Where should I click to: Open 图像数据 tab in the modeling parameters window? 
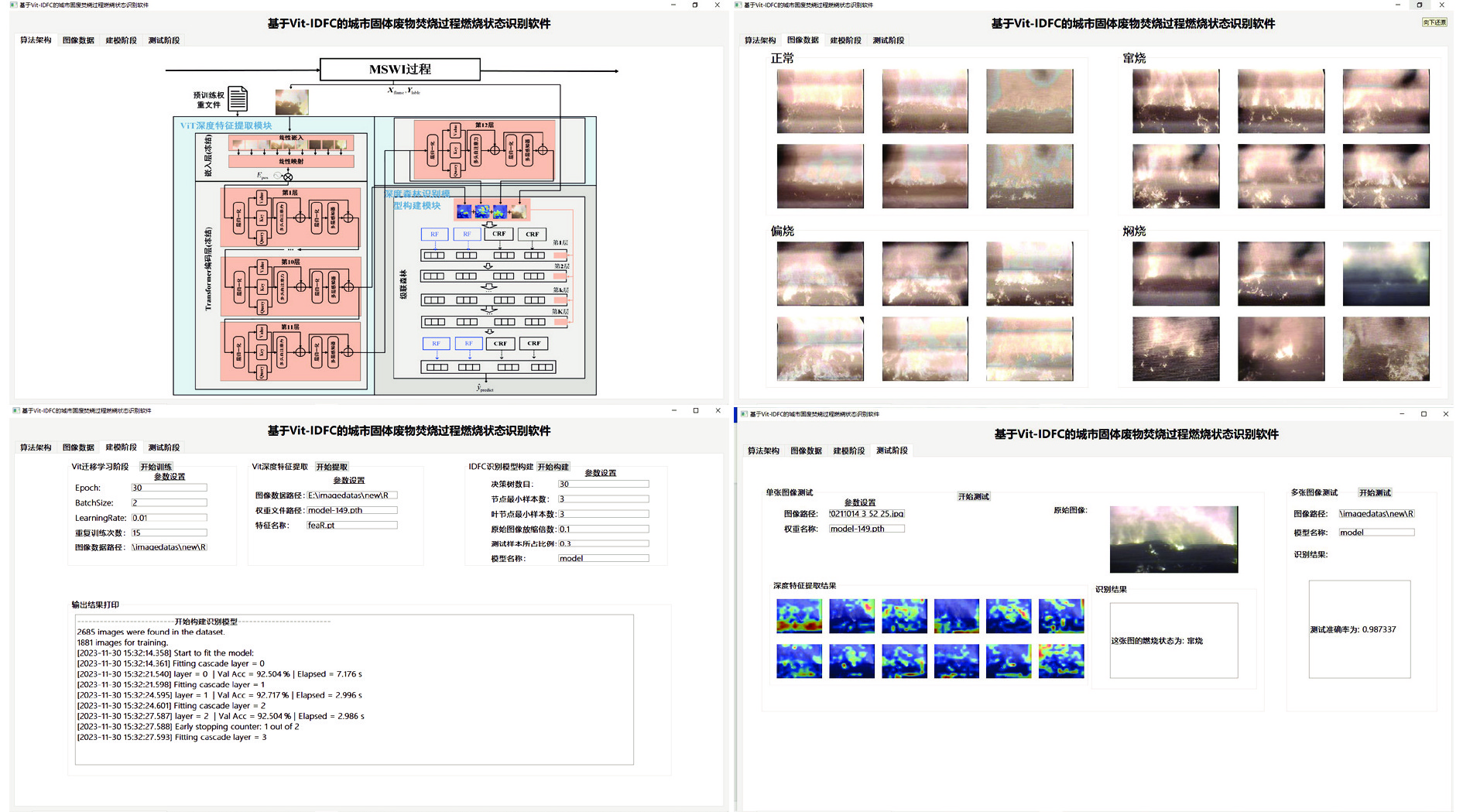click(x=78, y=447)
